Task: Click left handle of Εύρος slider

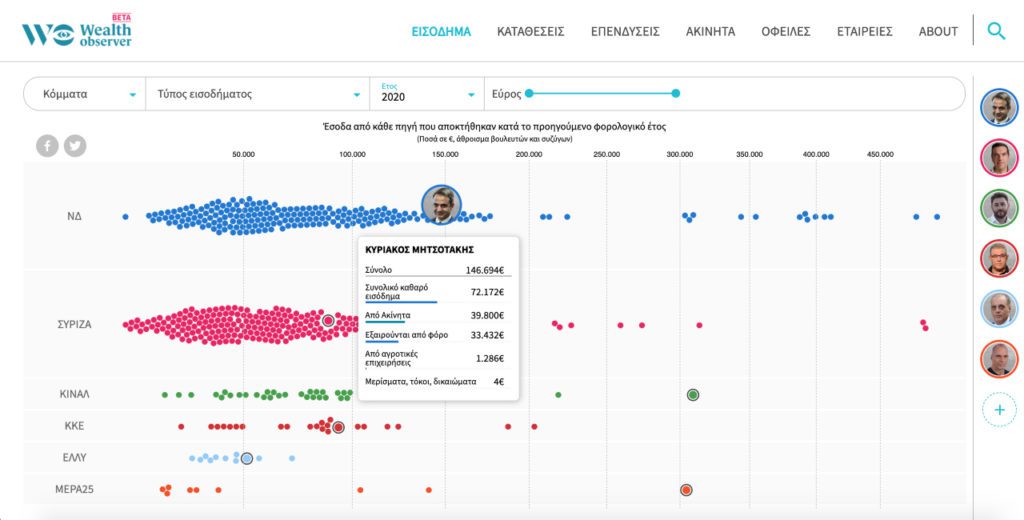Action: (529, 93)
